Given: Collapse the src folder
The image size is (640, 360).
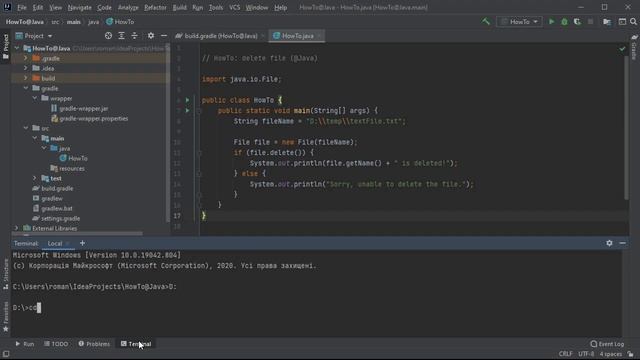Looking at the screenshot, I should [25, 128].
